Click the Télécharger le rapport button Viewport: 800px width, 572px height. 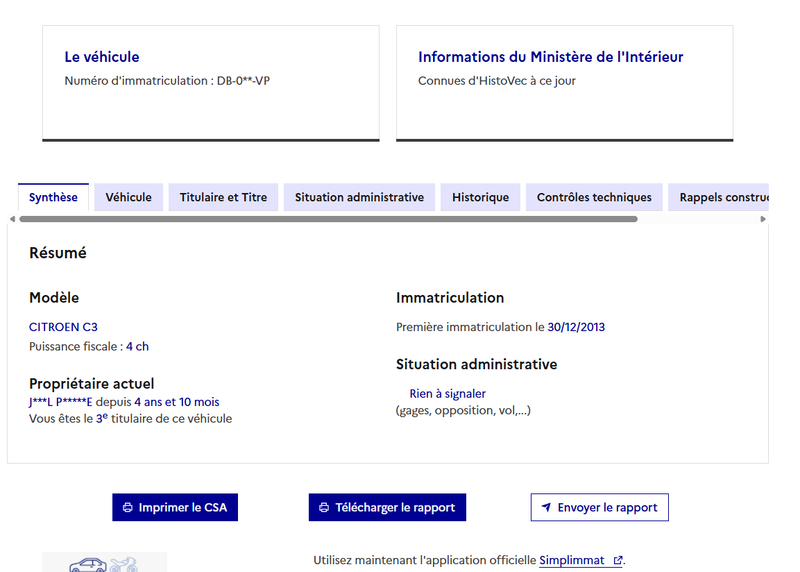[387, 507]
